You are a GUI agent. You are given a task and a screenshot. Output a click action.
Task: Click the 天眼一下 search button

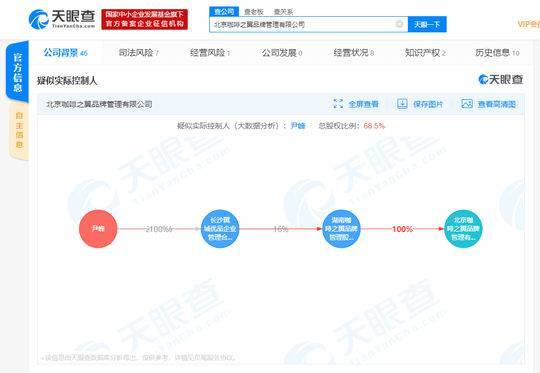tap(427, 24)
